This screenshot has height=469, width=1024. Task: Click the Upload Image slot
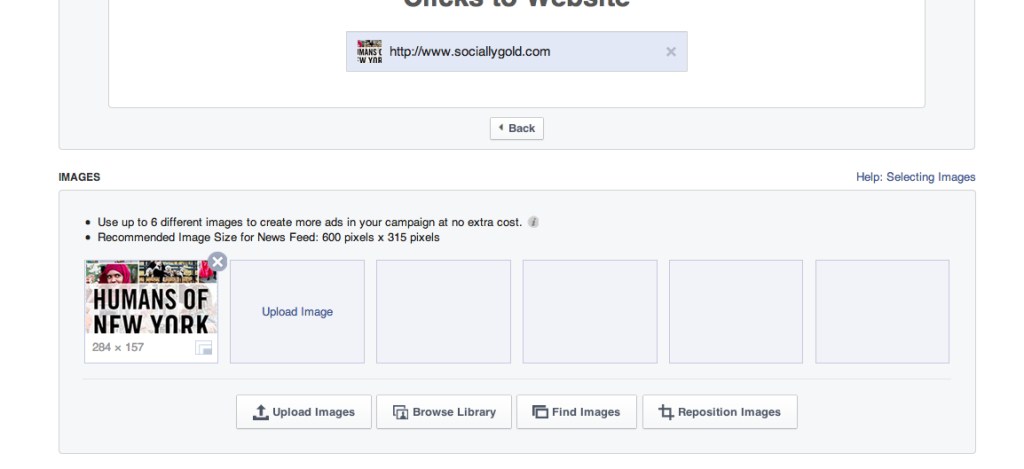297,312
